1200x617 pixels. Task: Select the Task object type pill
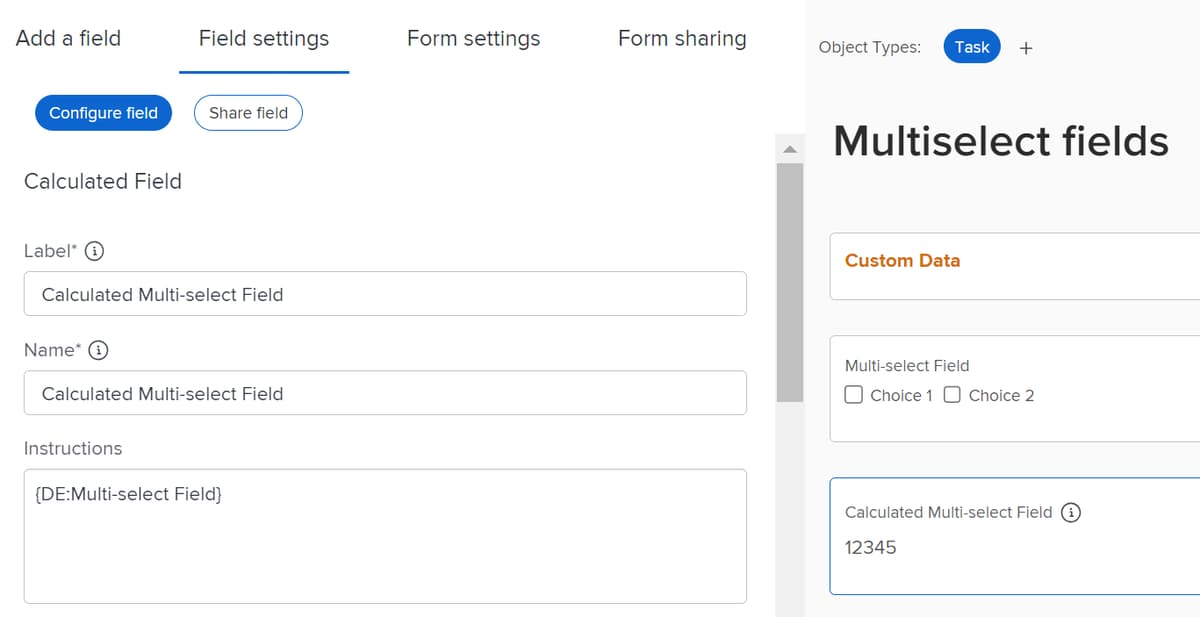[x=971, y=46]
